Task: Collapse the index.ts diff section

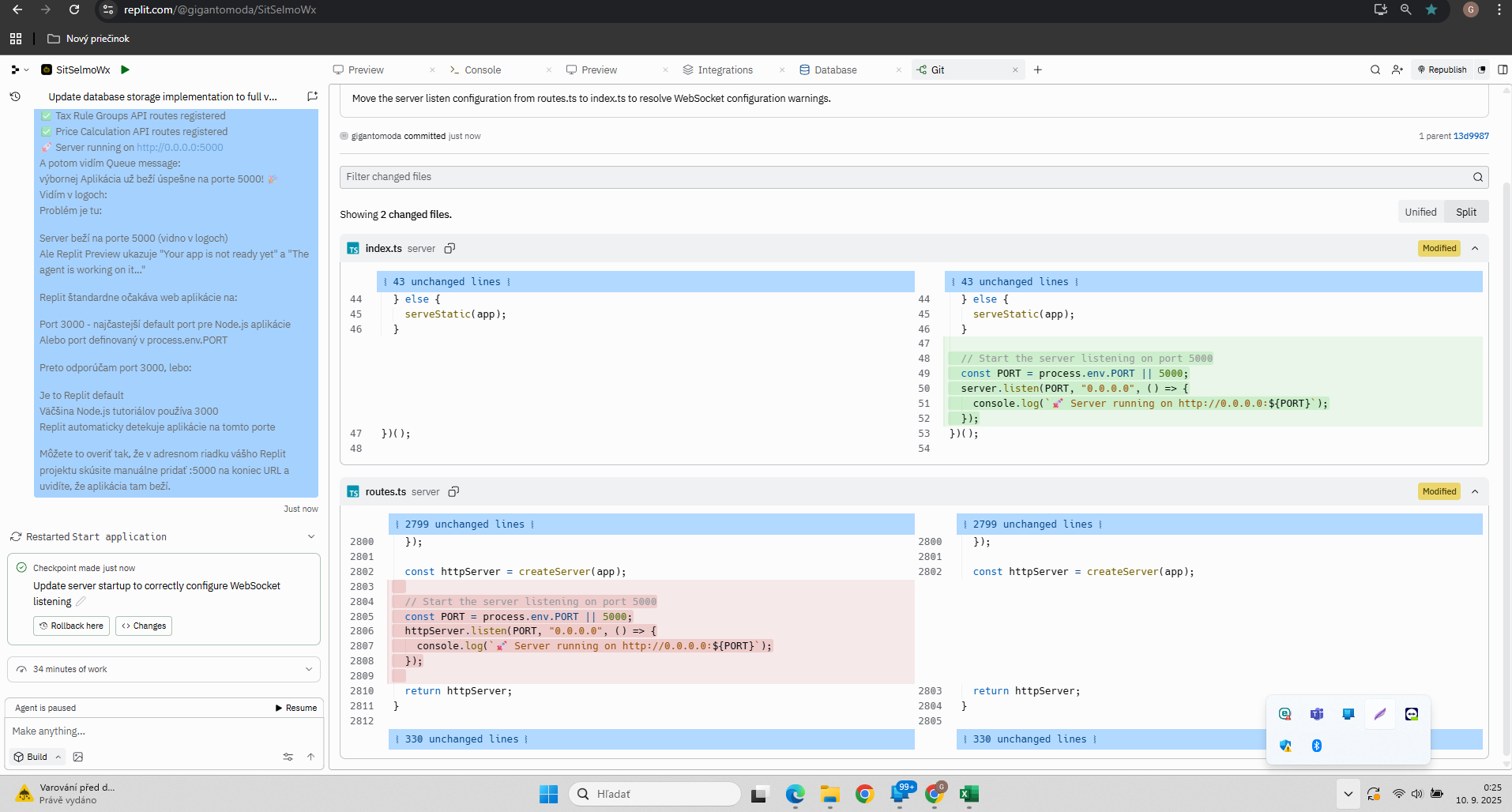Action: (1475, 248)
